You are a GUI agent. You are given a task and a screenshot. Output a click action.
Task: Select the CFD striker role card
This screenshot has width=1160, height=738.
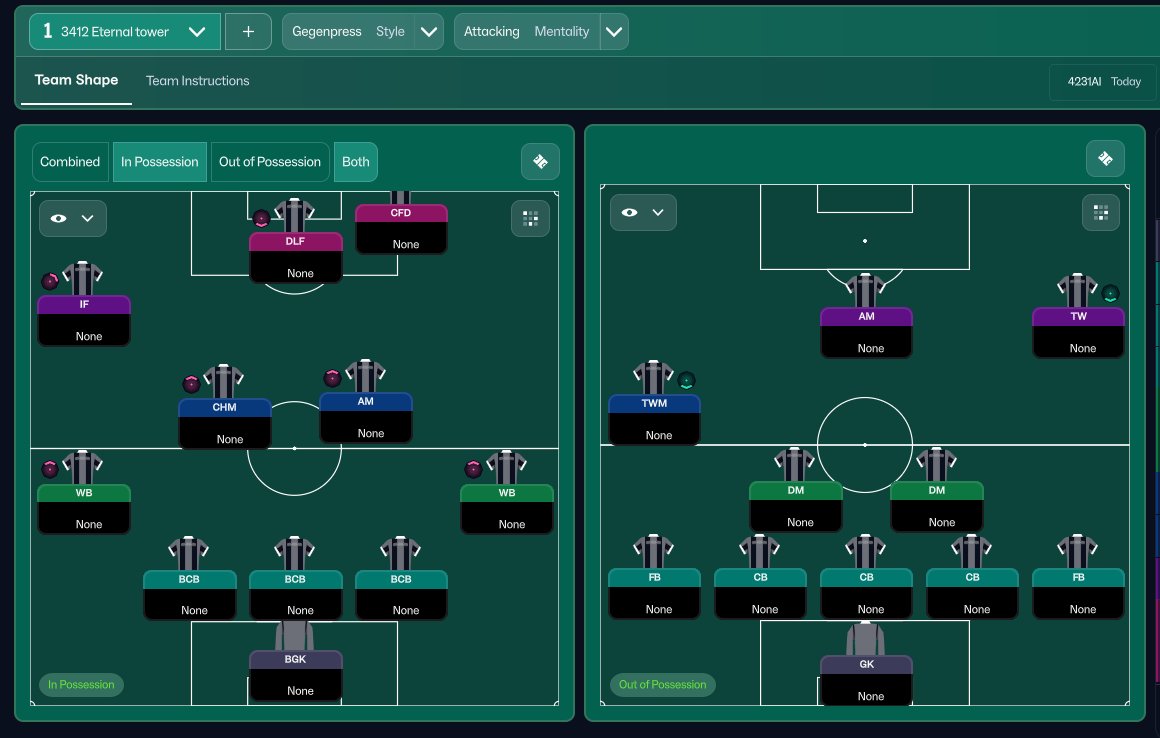point(401,228)
